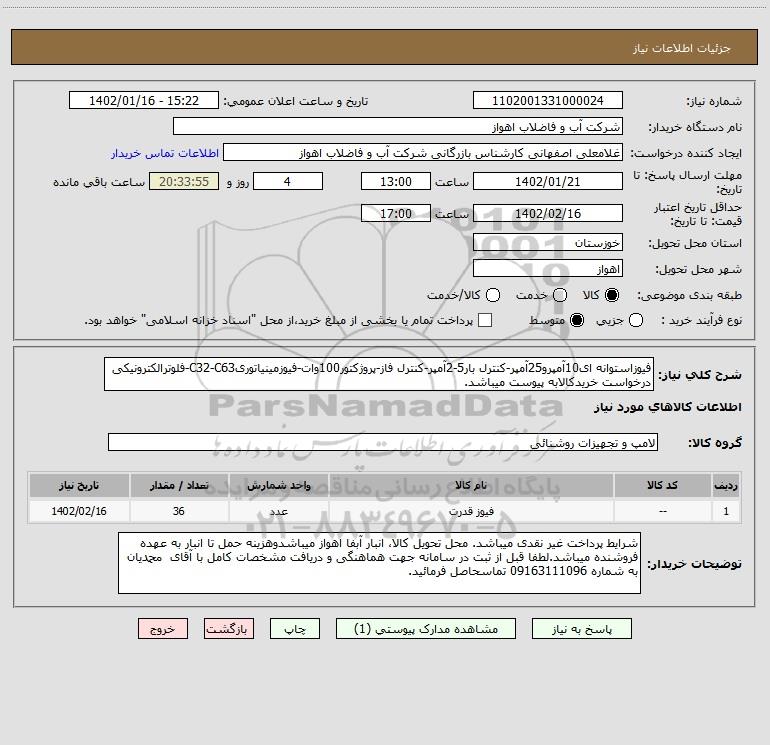
Task: Click the بازگشت back button
Action: tap(229, 629)
